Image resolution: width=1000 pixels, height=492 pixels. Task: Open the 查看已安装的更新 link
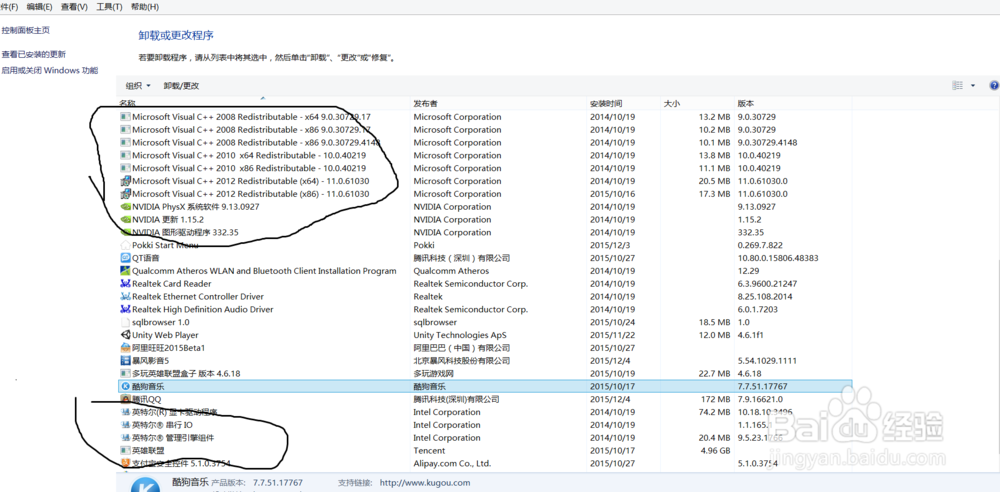click(33, 54)
